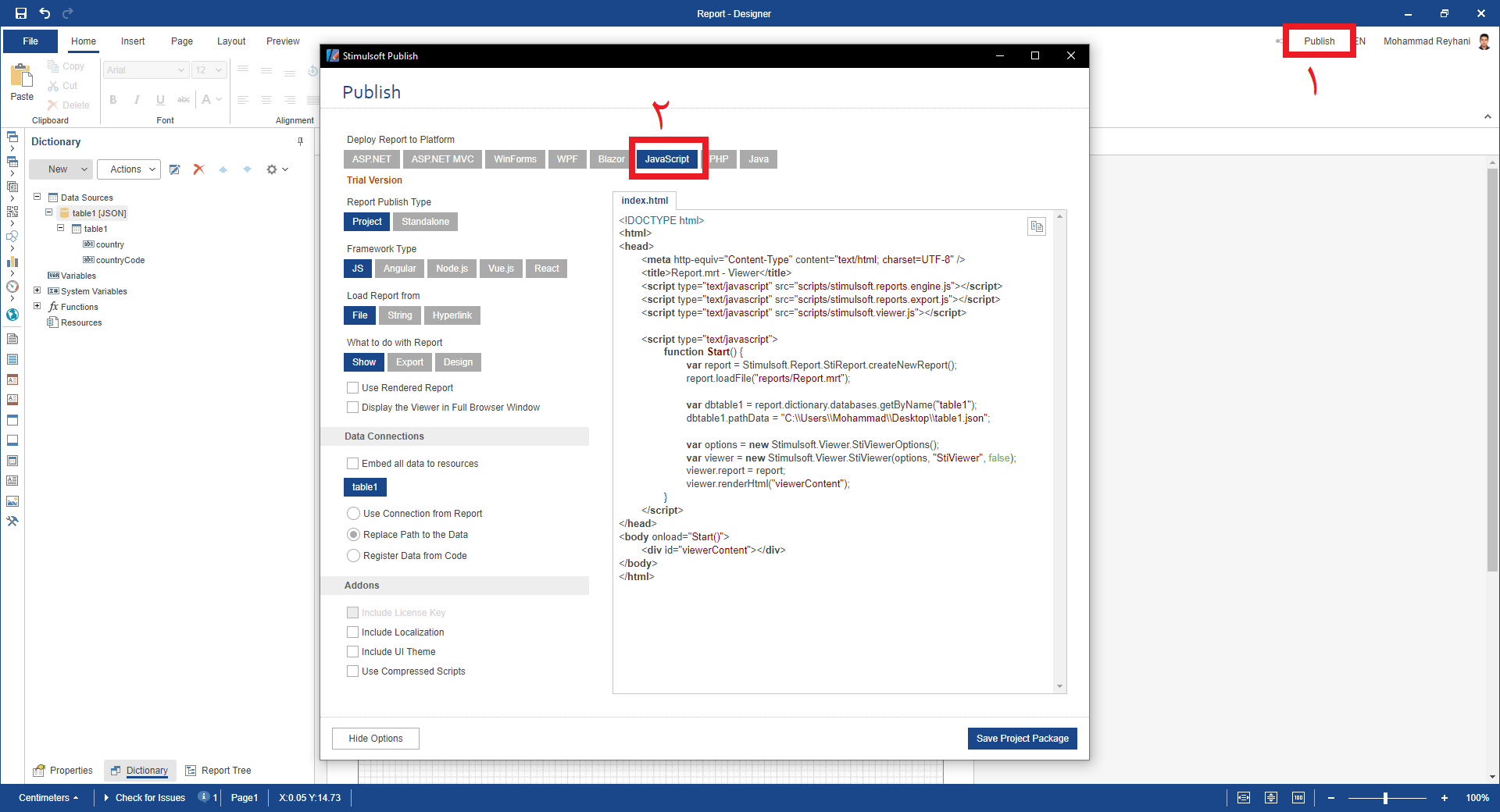The width and height of the screenshot is (1500, 812).
Task: Click the fit page height icon in the status bar
Action: (1271, 798)
